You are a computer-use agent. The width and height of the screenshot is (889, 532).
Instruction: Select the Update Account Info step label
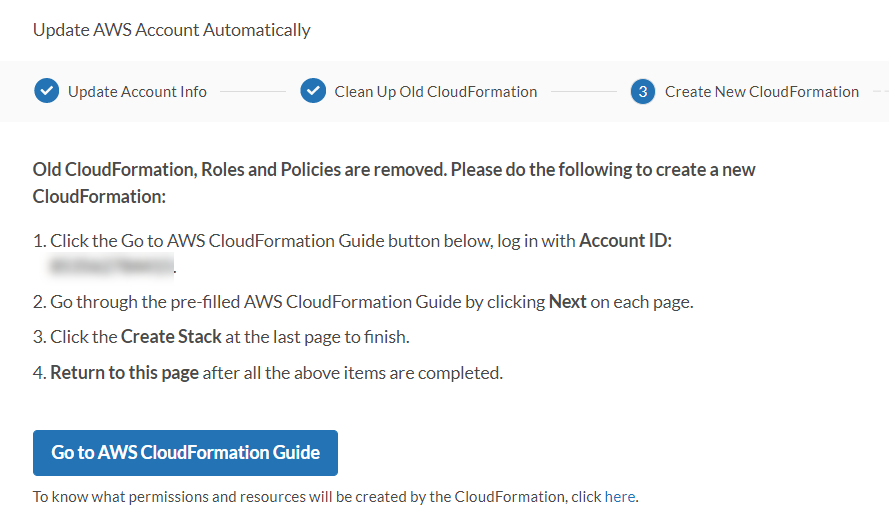(x=137, y=91)
